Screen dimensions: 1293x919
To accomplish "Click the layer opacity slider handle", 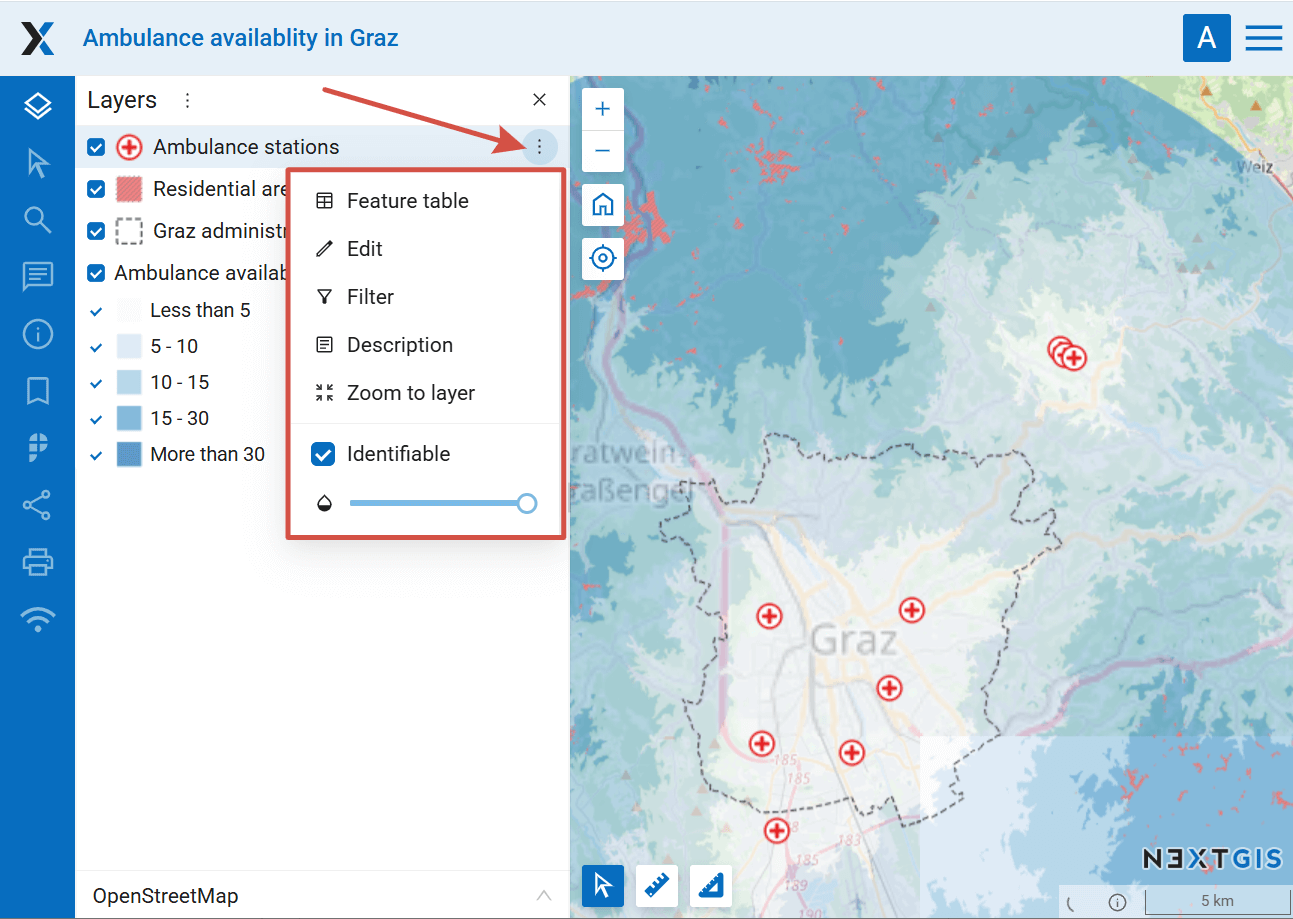I will [527, 504].
